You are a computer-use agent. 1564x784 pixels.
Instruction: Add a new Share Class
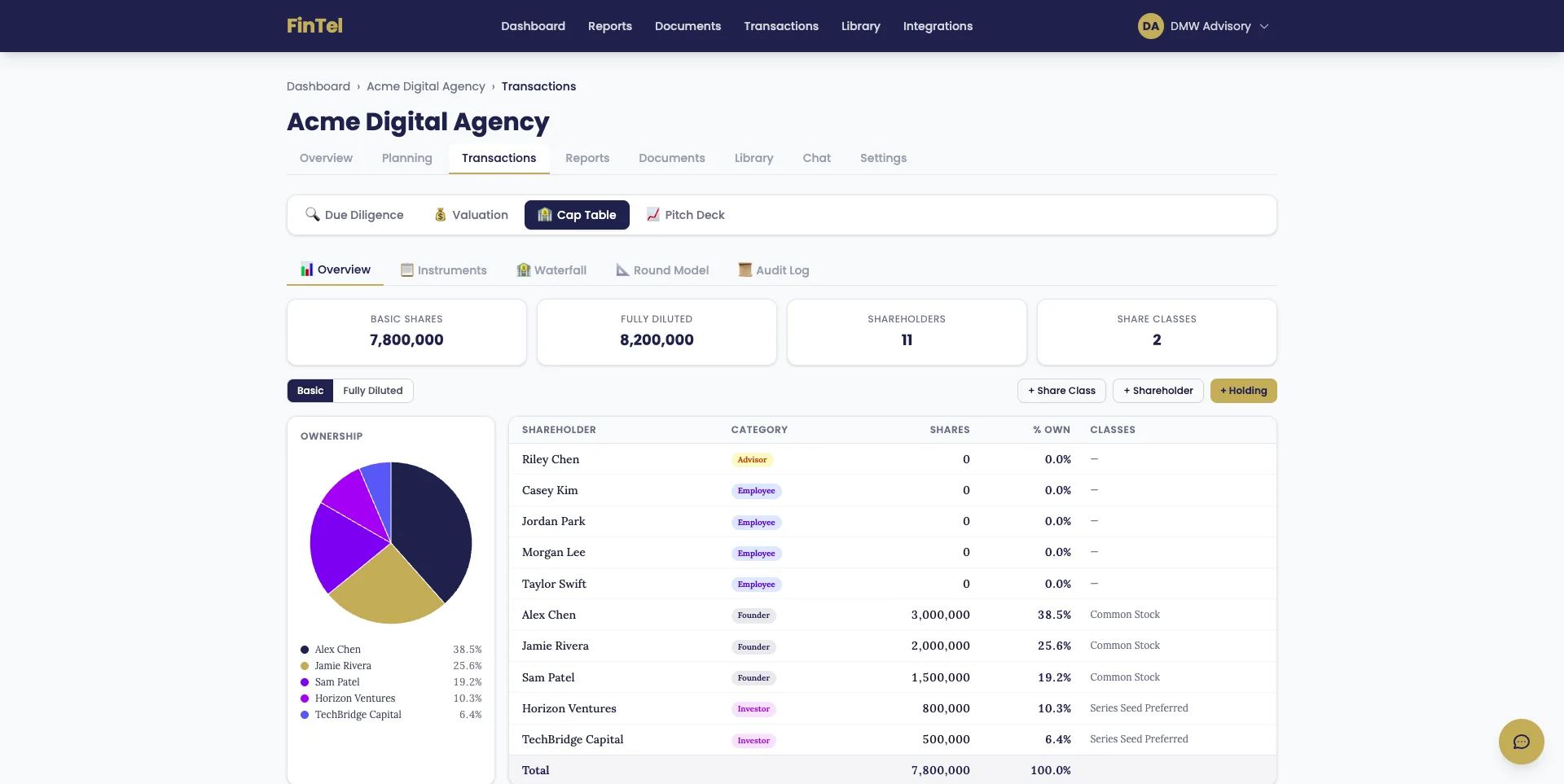(1061, 391)
